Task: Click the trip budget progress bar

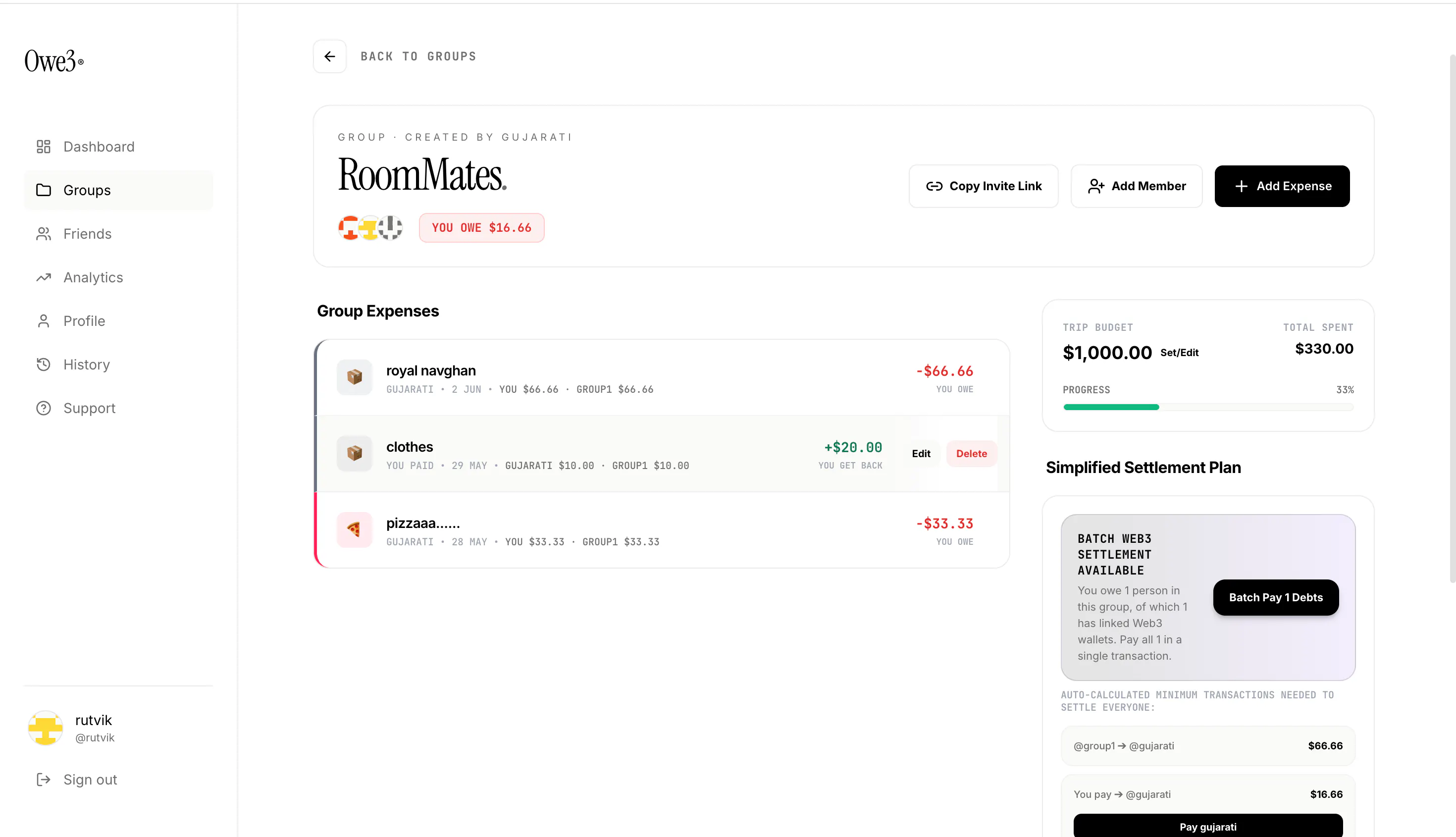Action: pos(1208,407)
